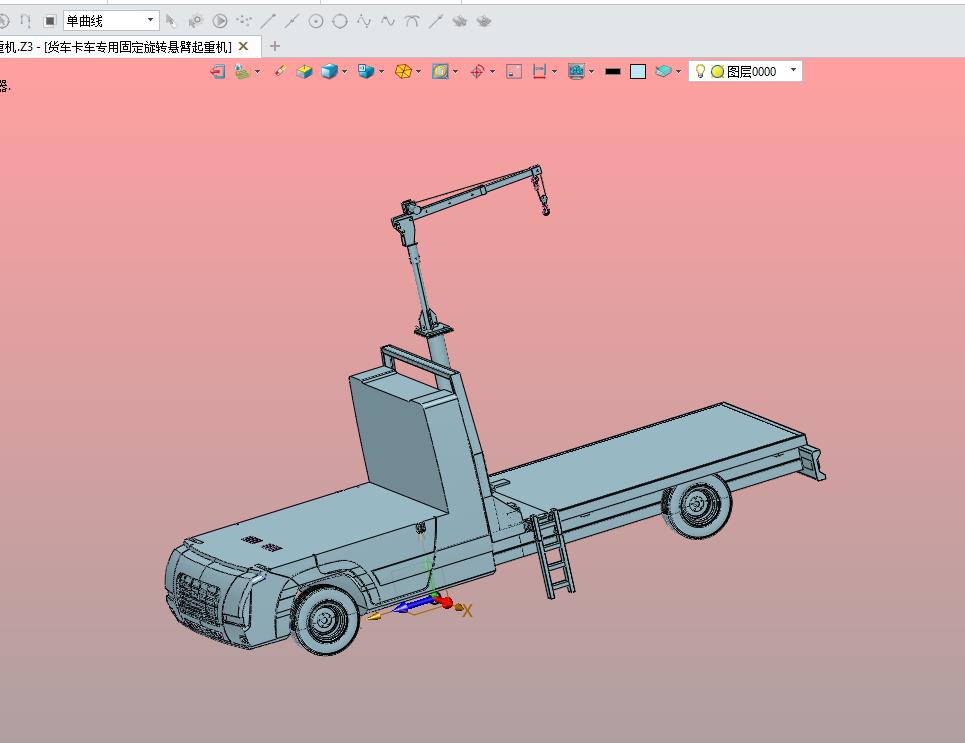Click the truck's front wheel

click(x=325, y=620)
